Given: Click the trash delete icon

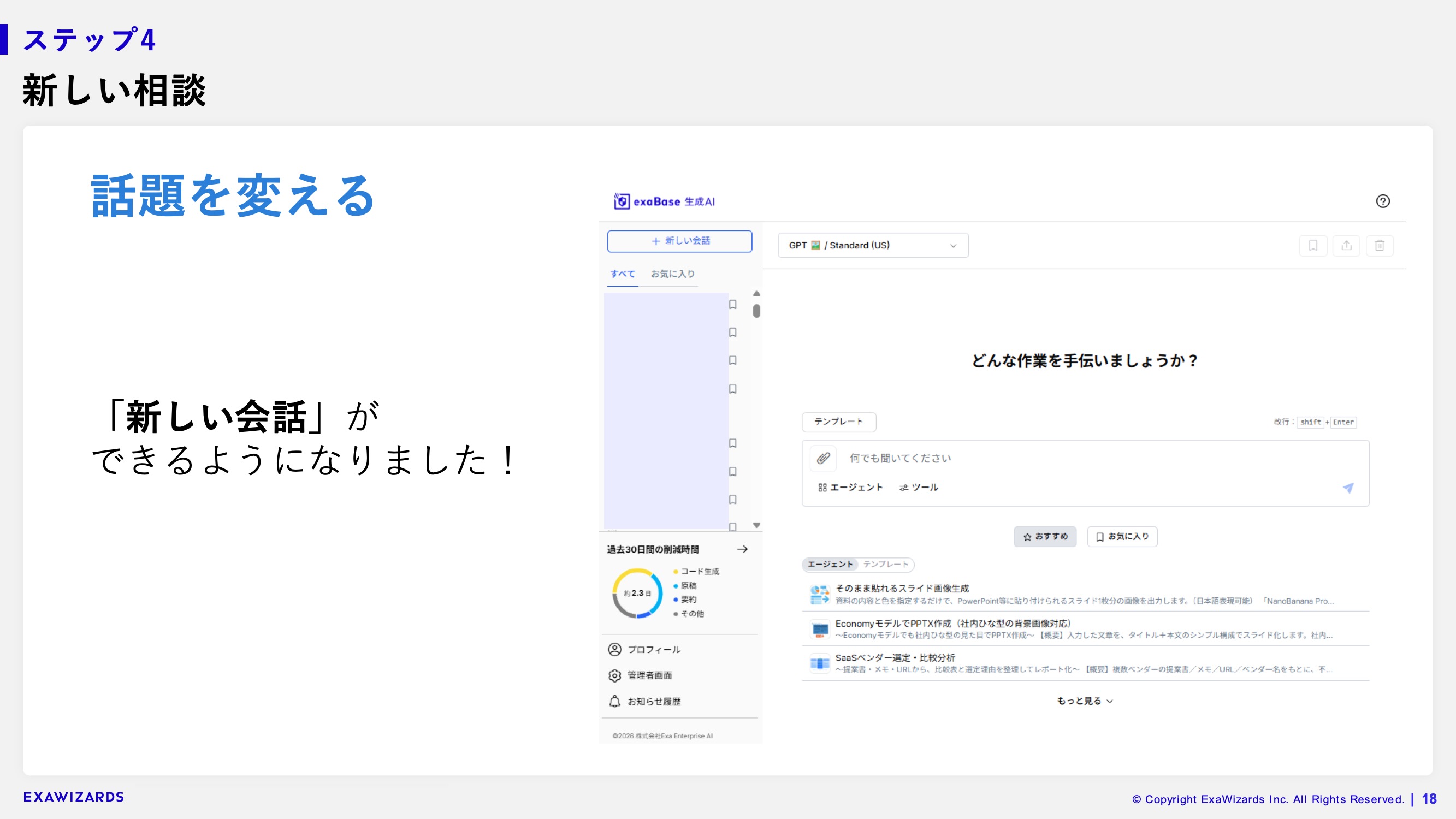Looking at the screenshot, I should click(x=1380, y=245).
